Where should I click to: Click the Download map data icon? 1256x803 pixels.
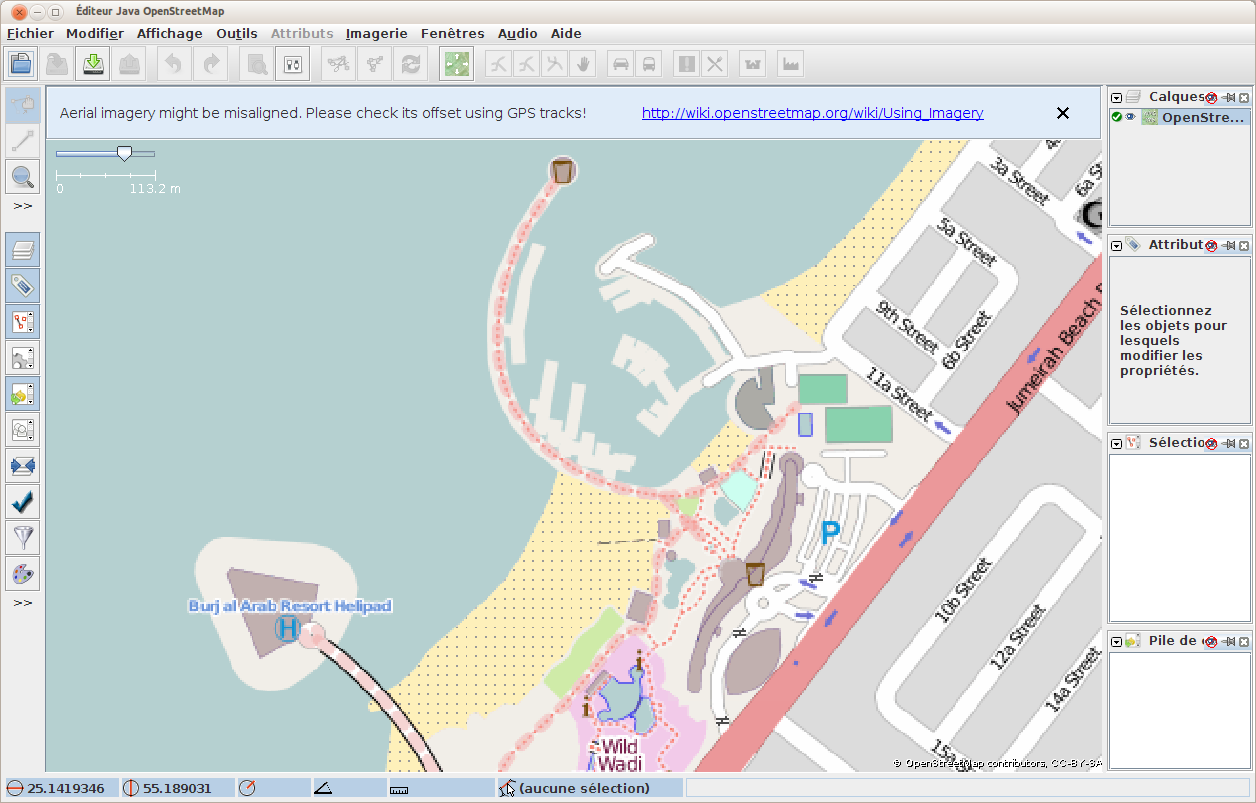click(92, 64)
